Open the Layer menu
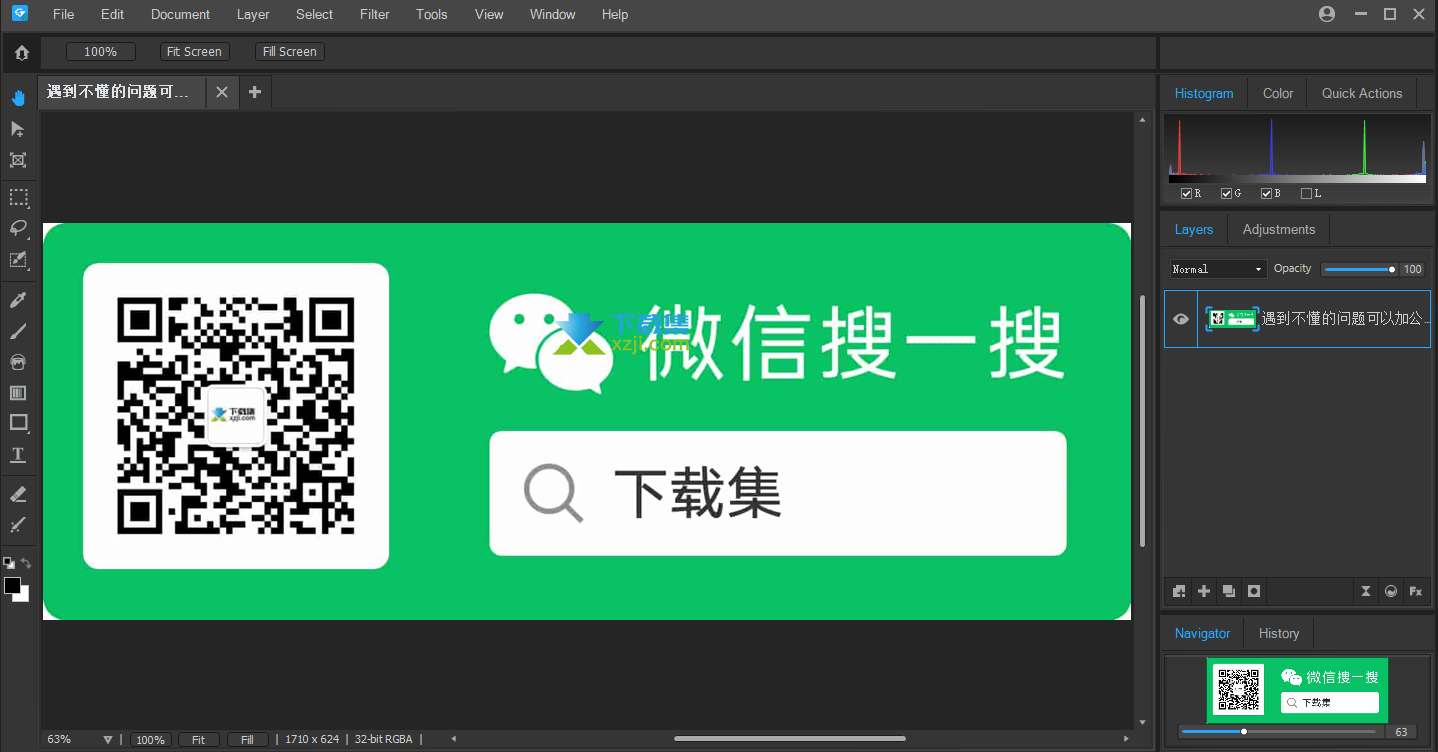The width and height of the screenshot is (1438, 752). pyautogui.click(x=253, y=14)
